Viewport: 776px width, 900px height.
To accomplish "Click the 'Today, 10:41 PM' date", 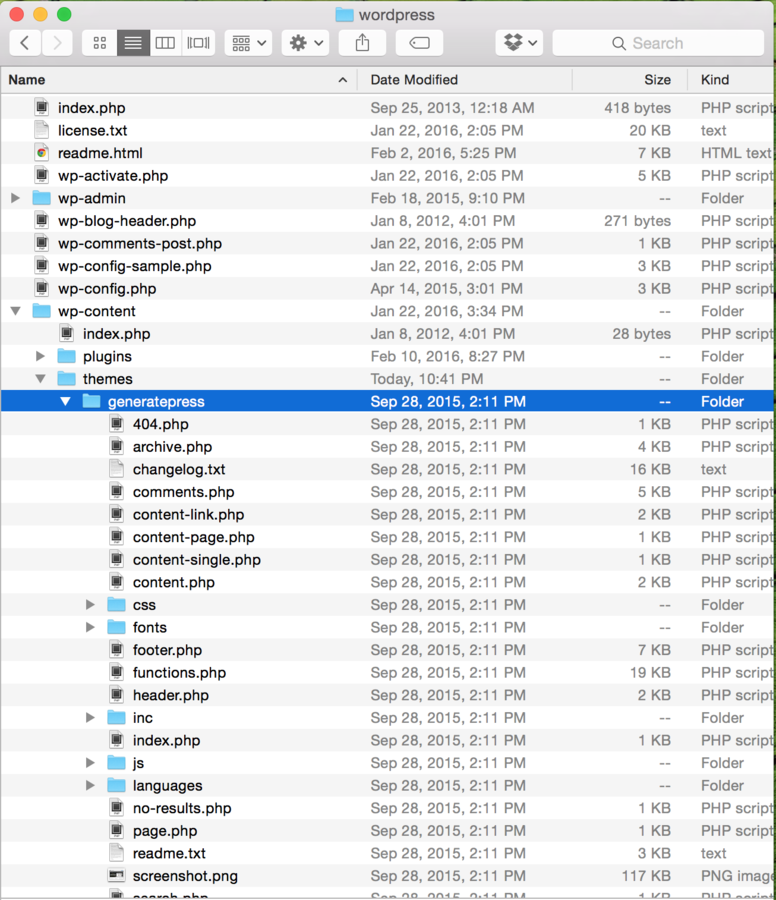I will click(427, 379).
